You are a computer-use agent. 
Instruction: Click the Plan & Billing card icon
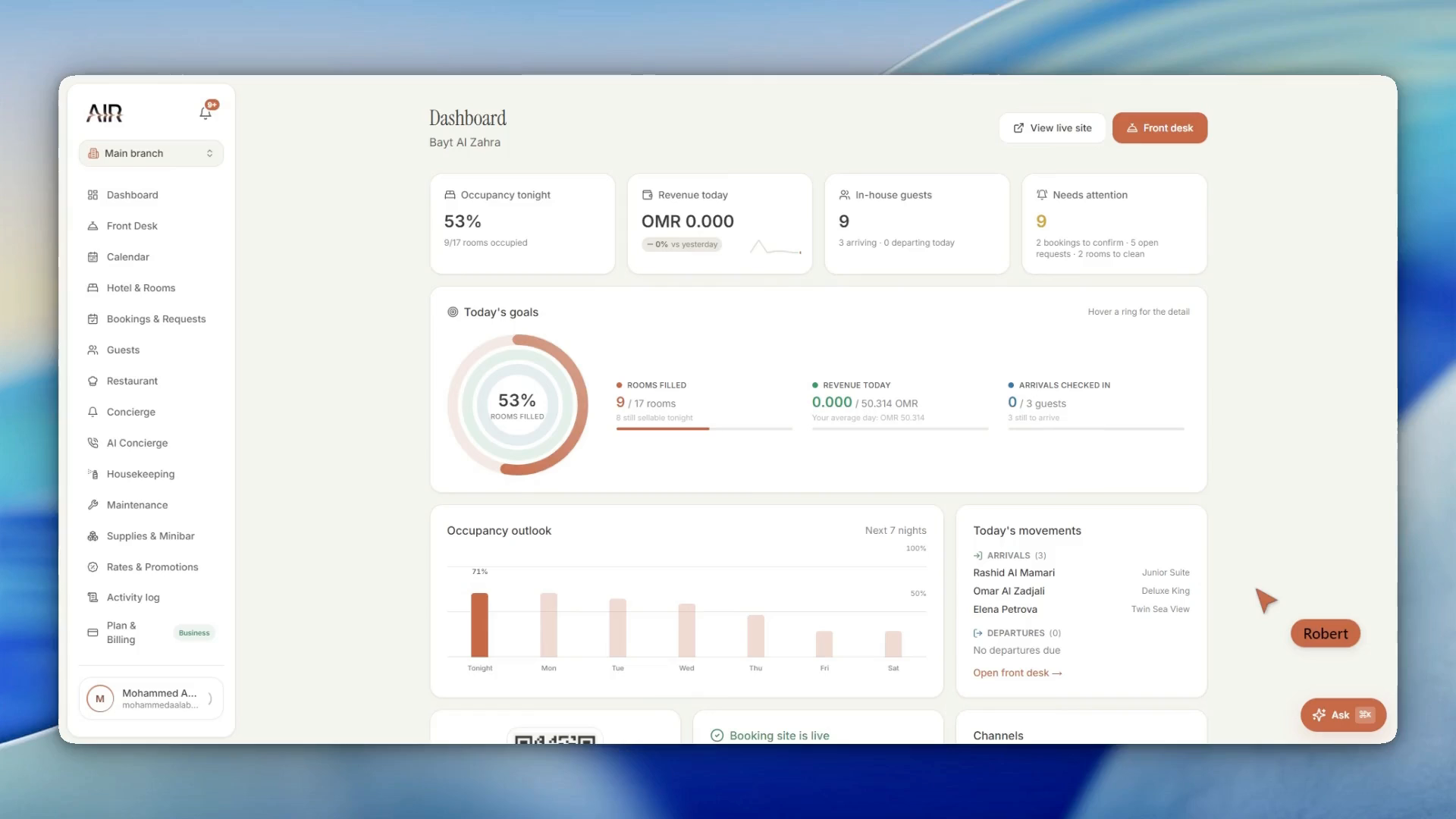coord(93,632)
